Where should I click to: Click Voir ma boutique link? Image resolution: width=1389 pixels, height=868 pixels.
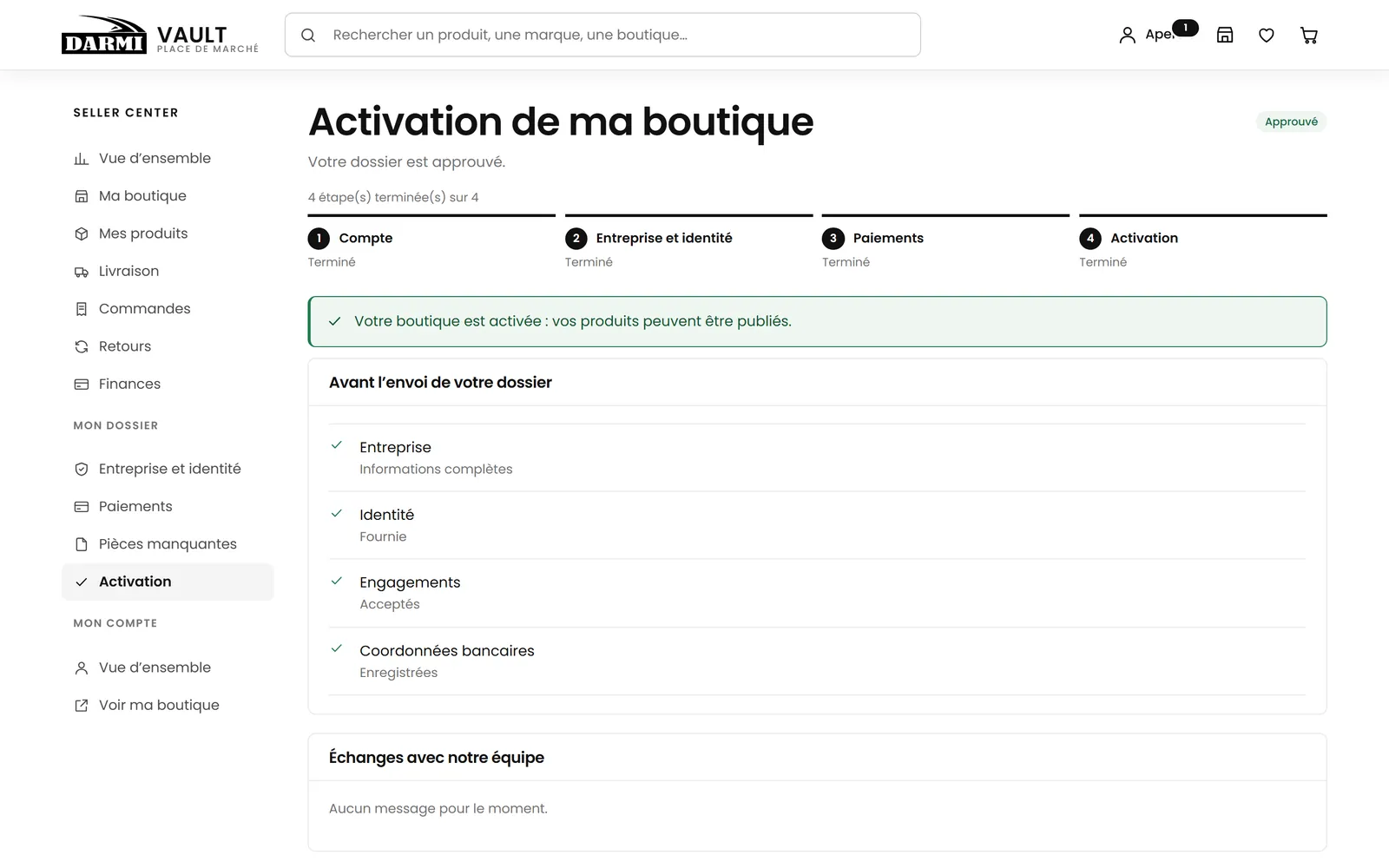click(168, 705)
